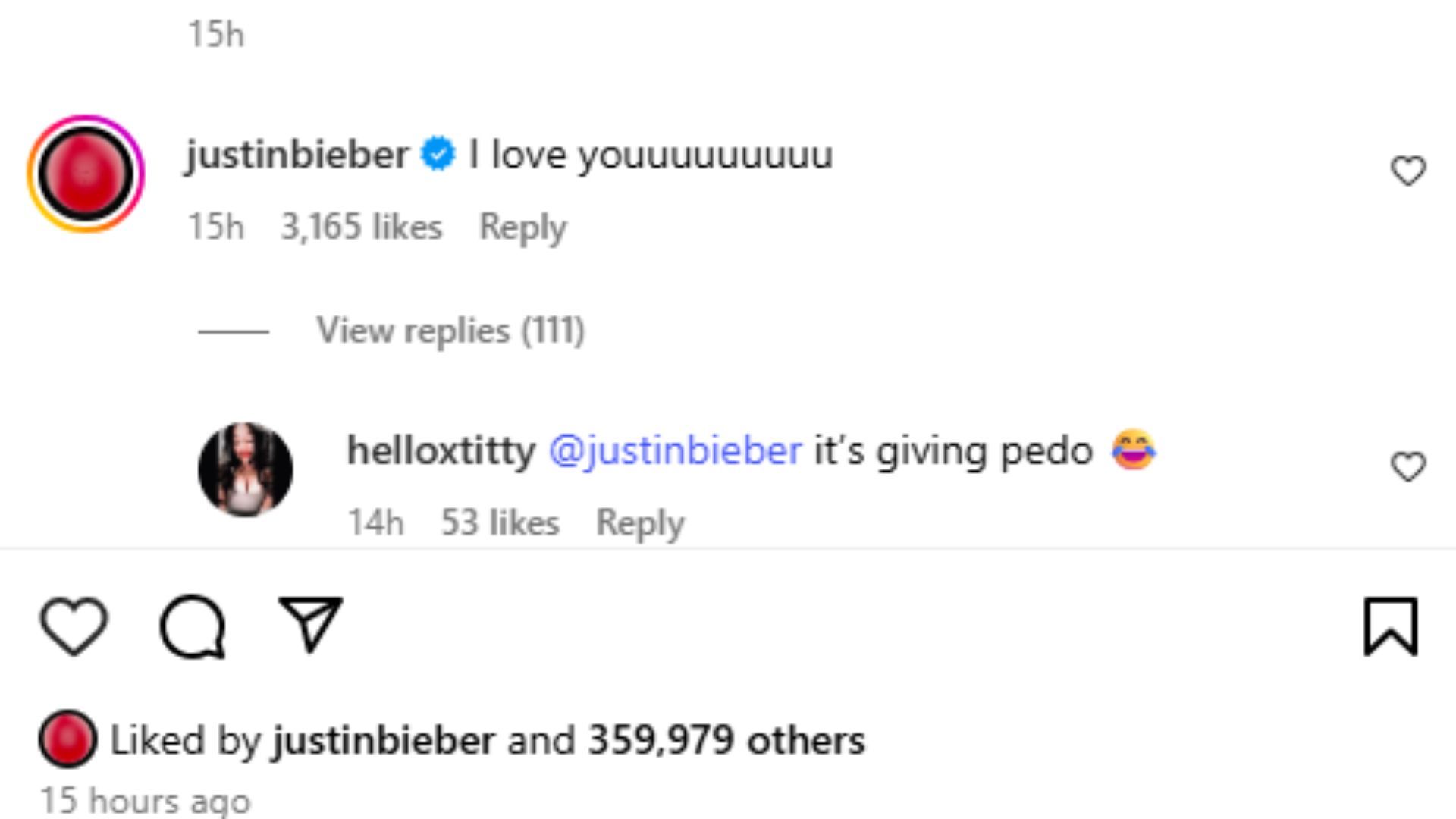The image size is (1456, 819).
Task: Reply to justinbieber's comment
Action: pos(522,227)
